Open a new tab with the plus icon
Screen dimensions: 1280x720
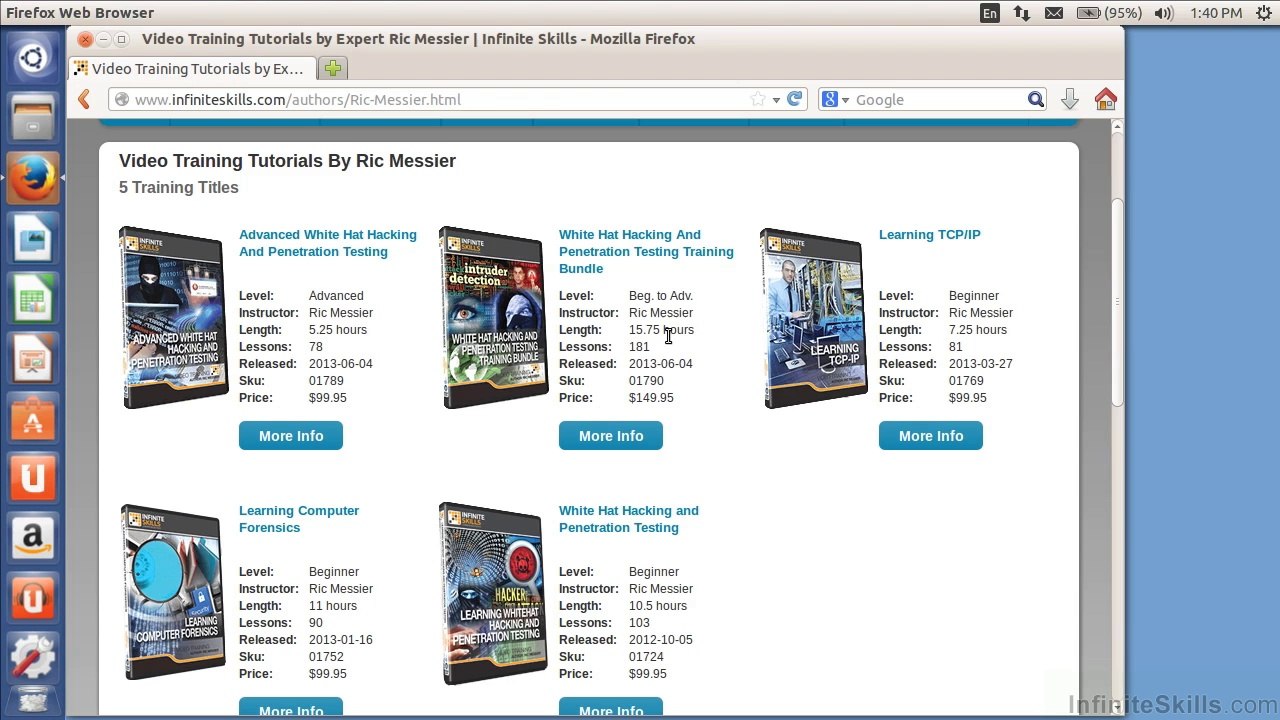pyautogui.click(x=333, y=68)
